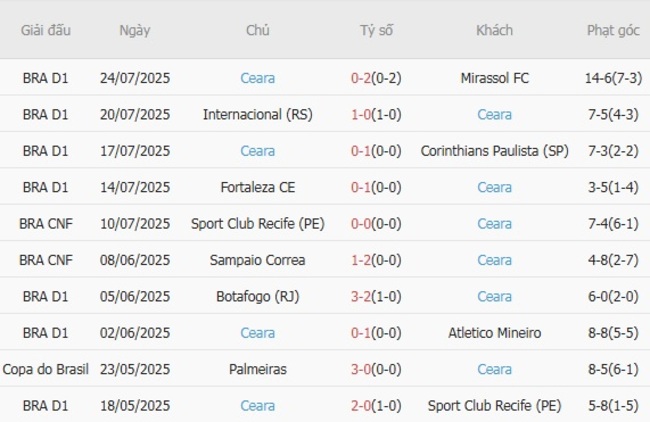
Task: Click the "Tỷ số" column header
Action: [x=376, y=30]
